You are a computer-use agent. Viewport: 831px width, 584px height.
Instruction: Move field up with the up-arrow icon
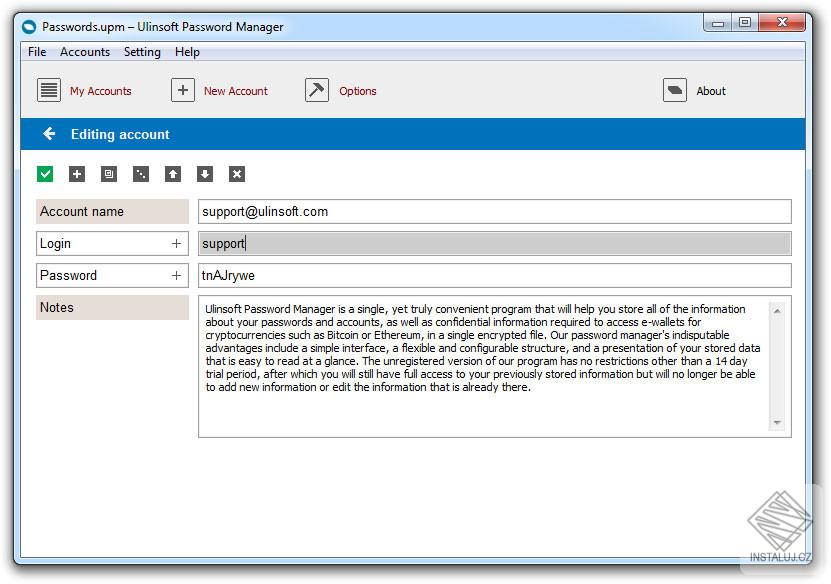pyautogui.click(x=173, y=174)
